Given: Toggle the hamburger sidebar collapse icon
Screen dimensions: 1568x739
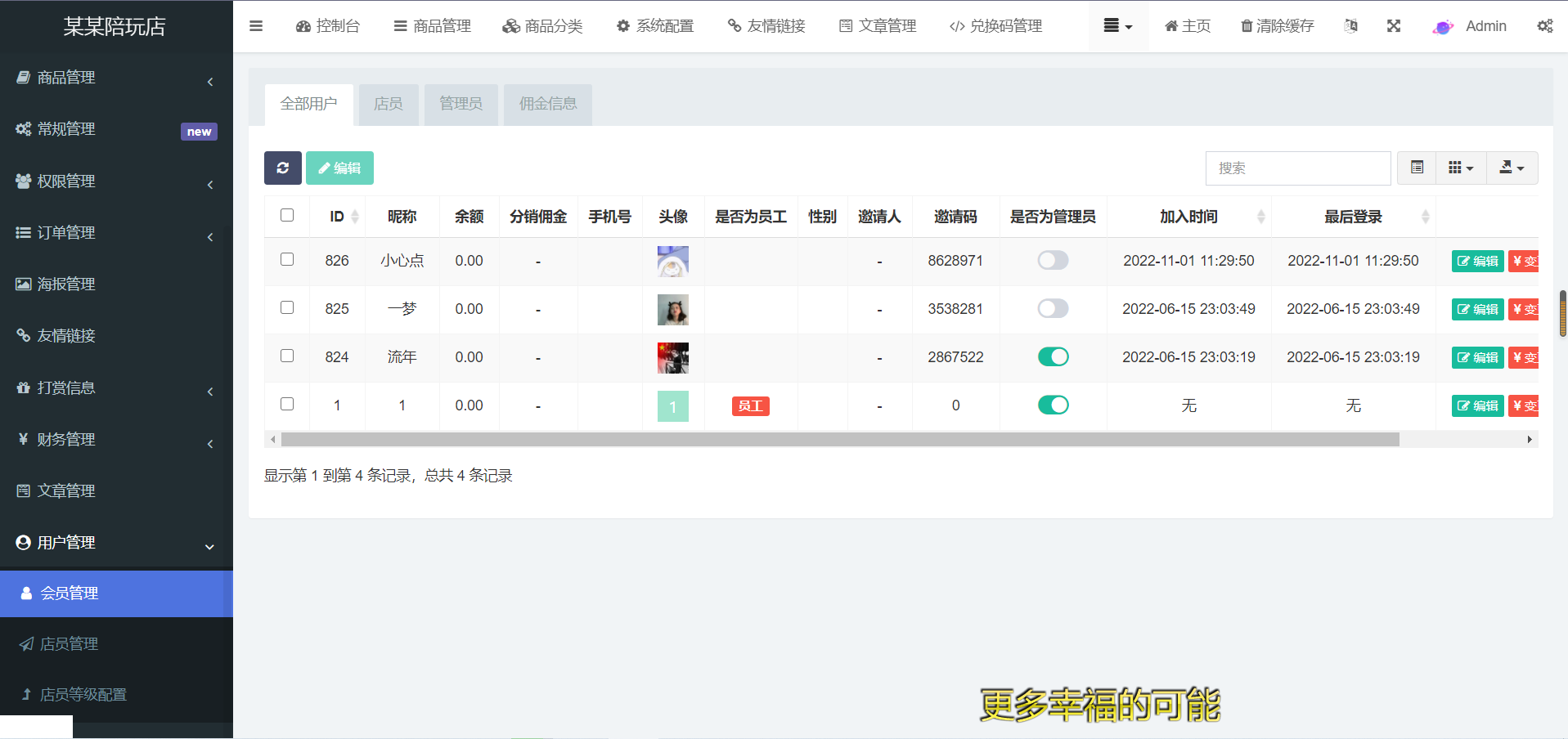Looking at the screenshot, I should point(256,26).
